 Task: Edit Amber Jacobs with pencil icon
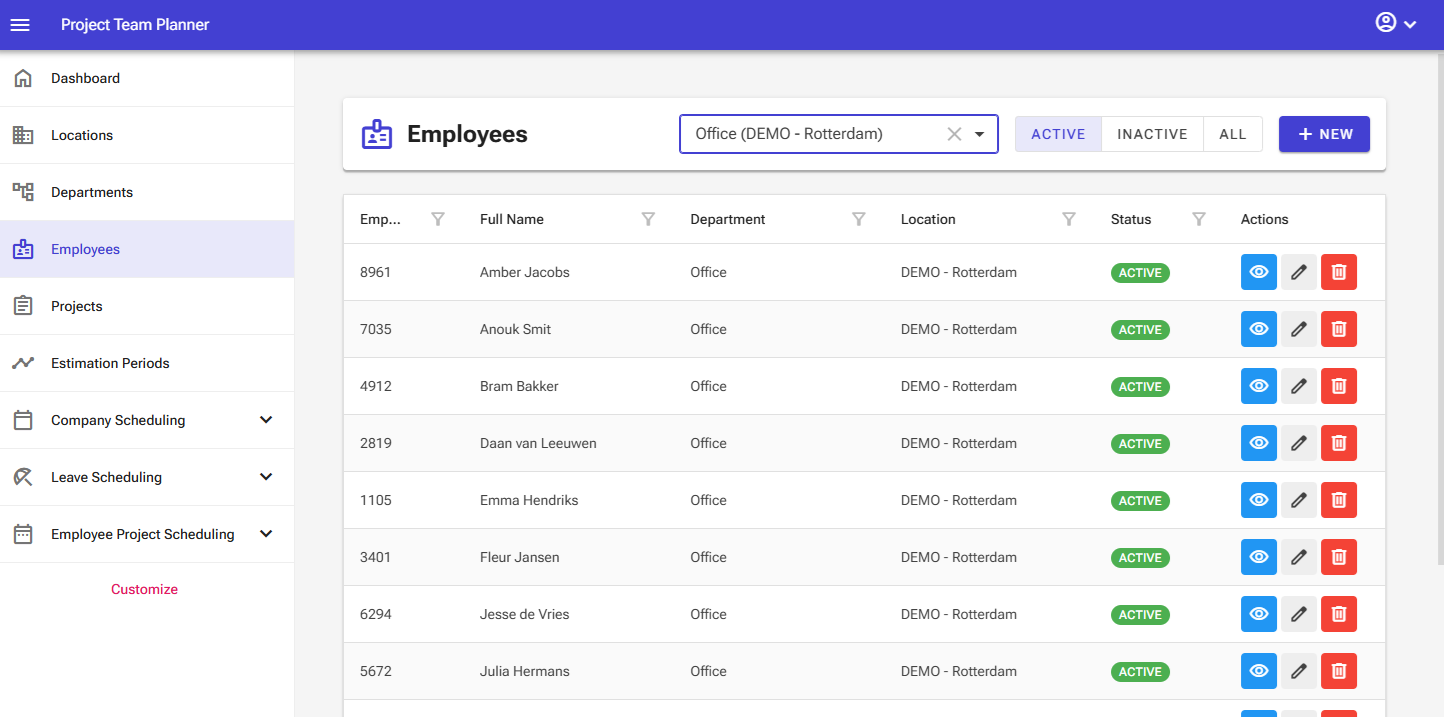[x=1299, y=272]
